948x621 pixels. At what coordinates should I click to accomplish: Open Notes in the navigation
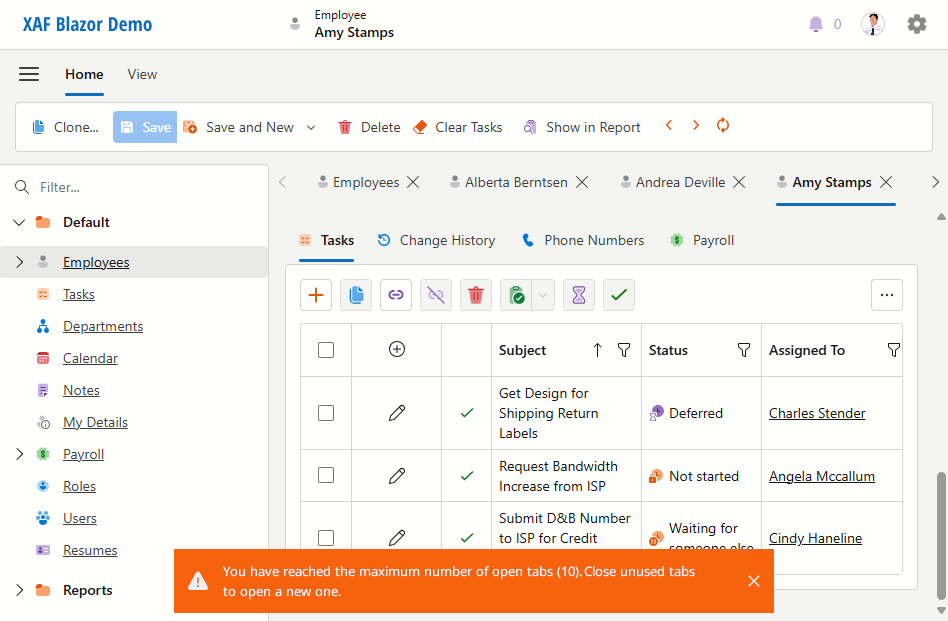tap(81, 391)
